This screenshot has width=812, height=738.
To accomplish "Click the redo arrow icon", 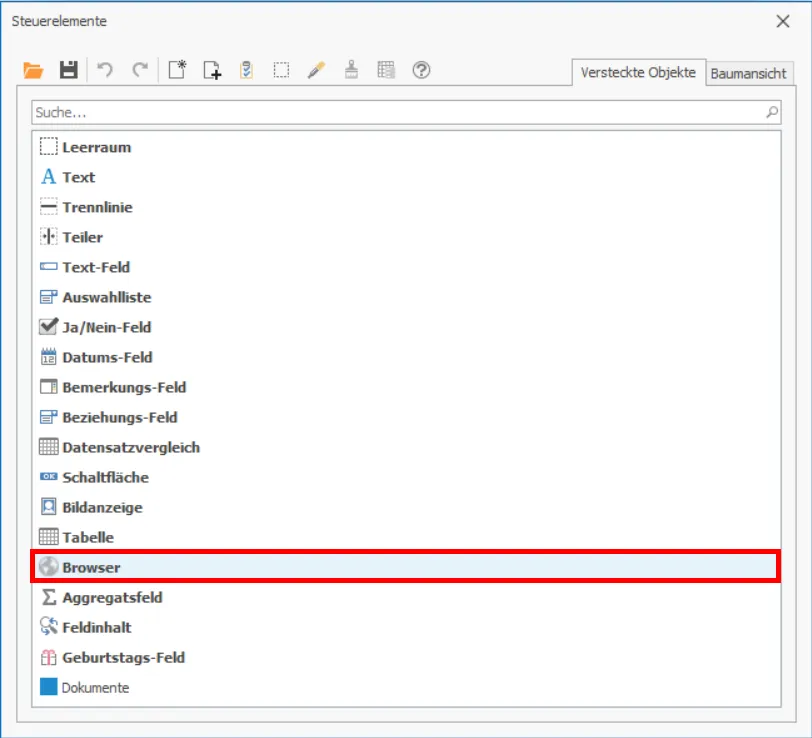I will point(140,70).
